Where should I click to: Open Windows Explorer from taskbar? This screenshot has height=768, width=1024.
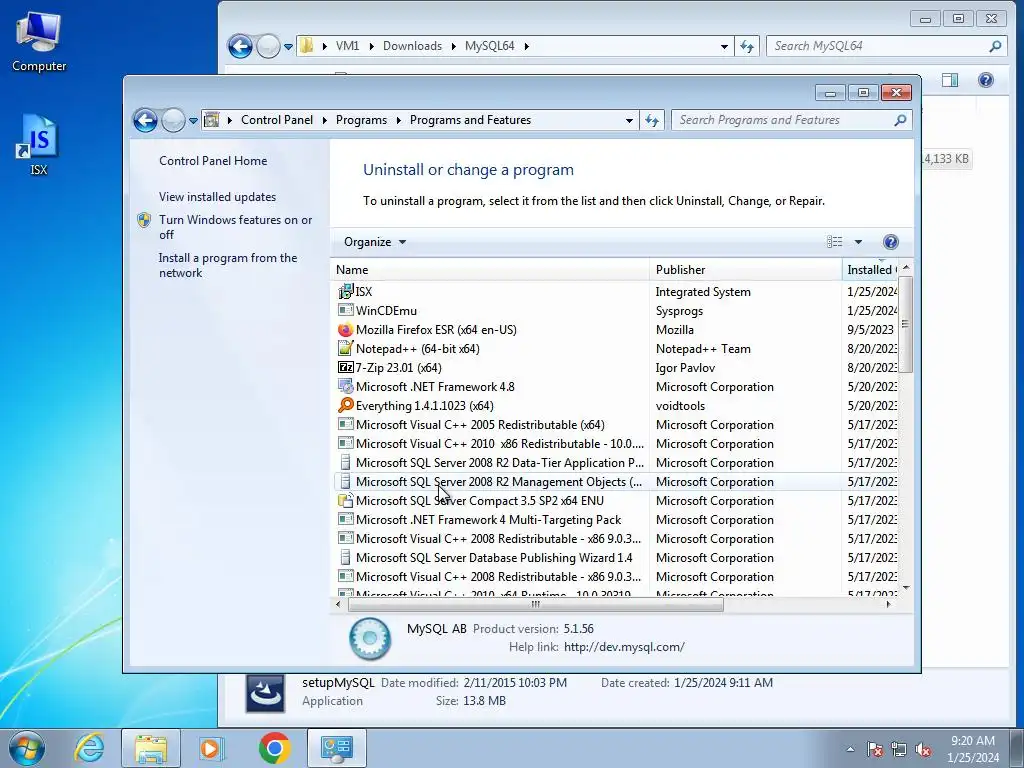click(x=151, y=748)
